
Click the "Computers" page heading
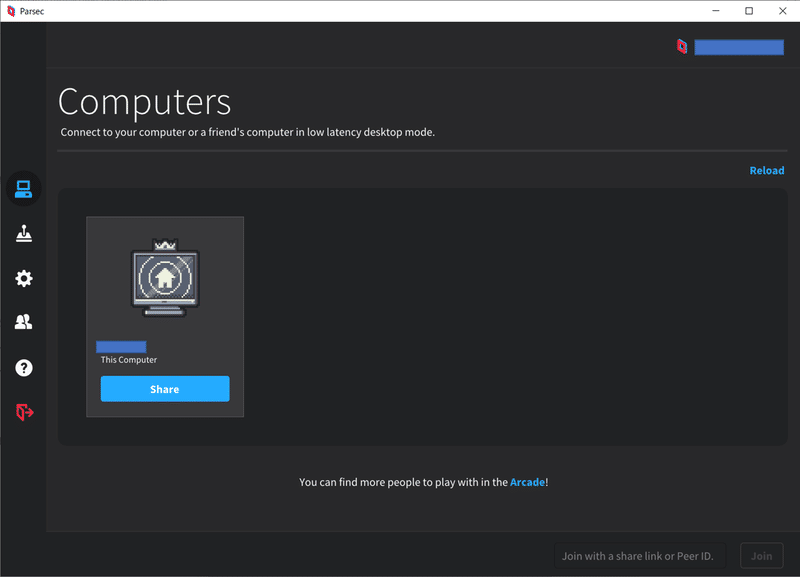(144, 102)
